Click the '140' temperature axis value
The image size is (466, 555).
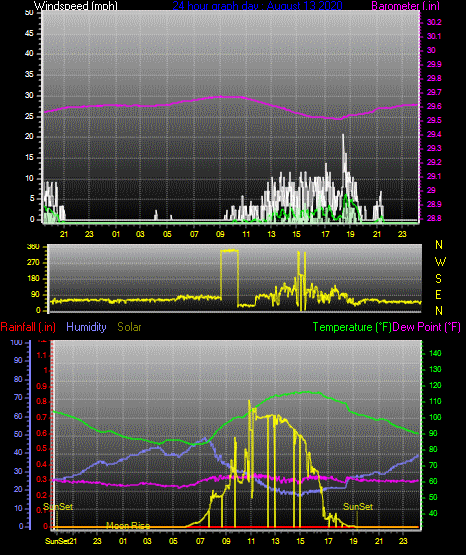tap(435, 353)
